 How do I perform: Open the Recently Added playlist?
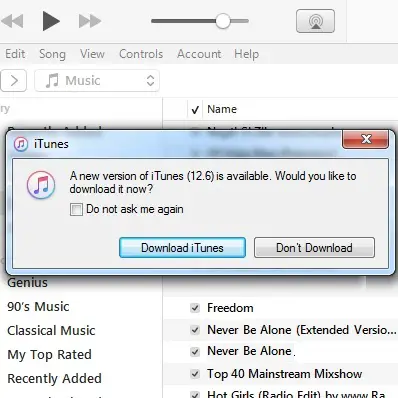(54, 379)
